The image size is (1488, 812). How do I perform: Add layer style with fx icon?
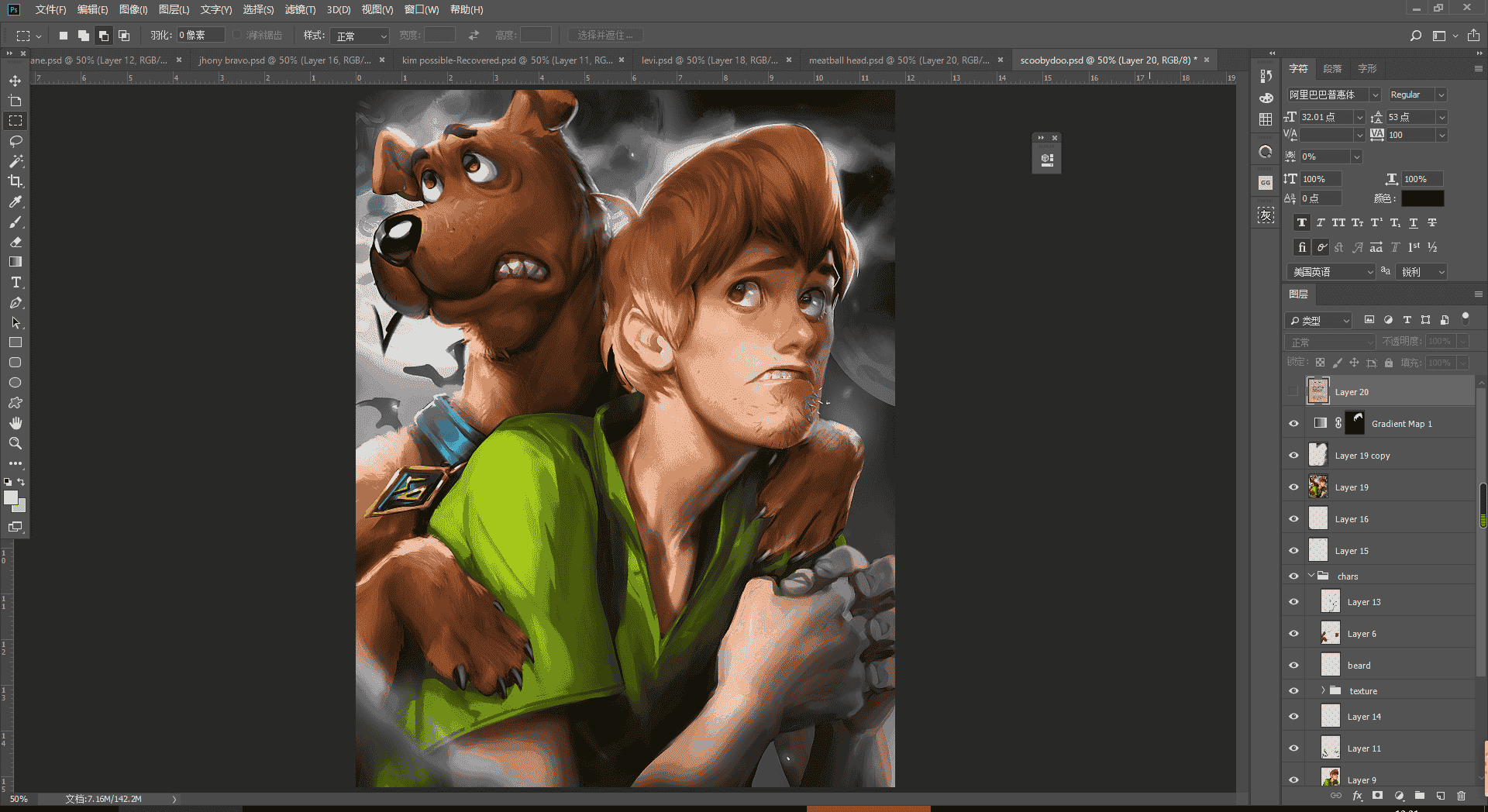[1357, 796]
